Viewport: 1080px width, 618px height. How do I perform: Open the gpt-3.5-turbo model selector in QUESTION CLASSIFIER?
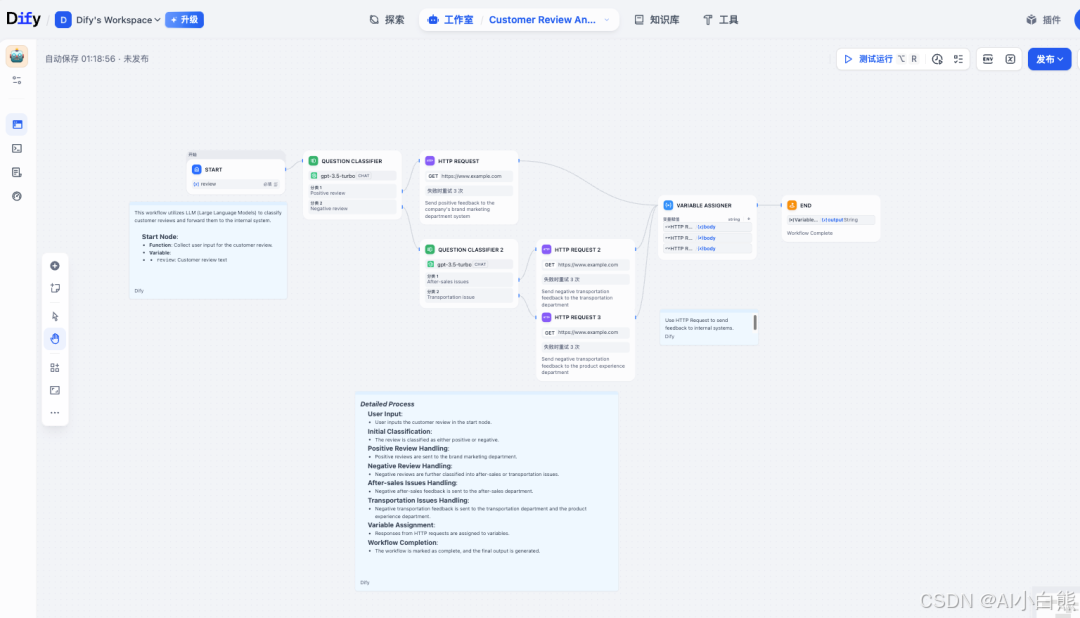[x=352, y=176]
